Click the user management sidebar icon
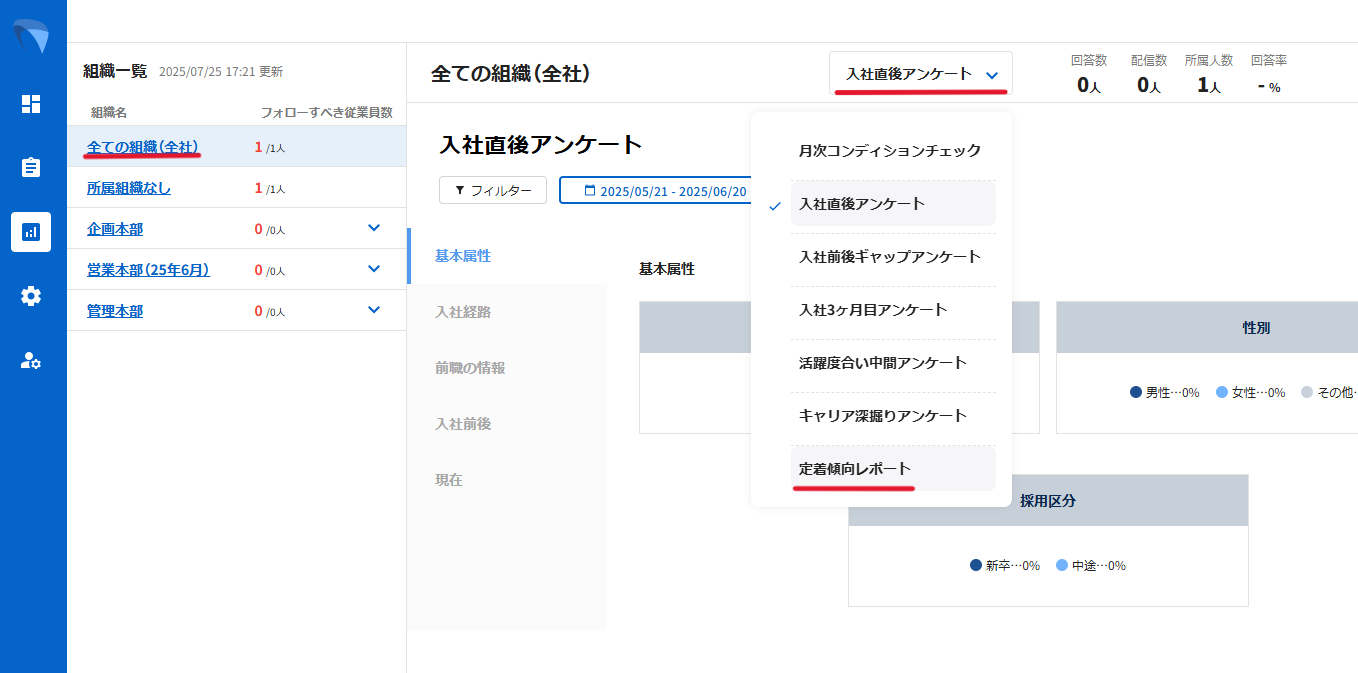 [x=31, y=361]
